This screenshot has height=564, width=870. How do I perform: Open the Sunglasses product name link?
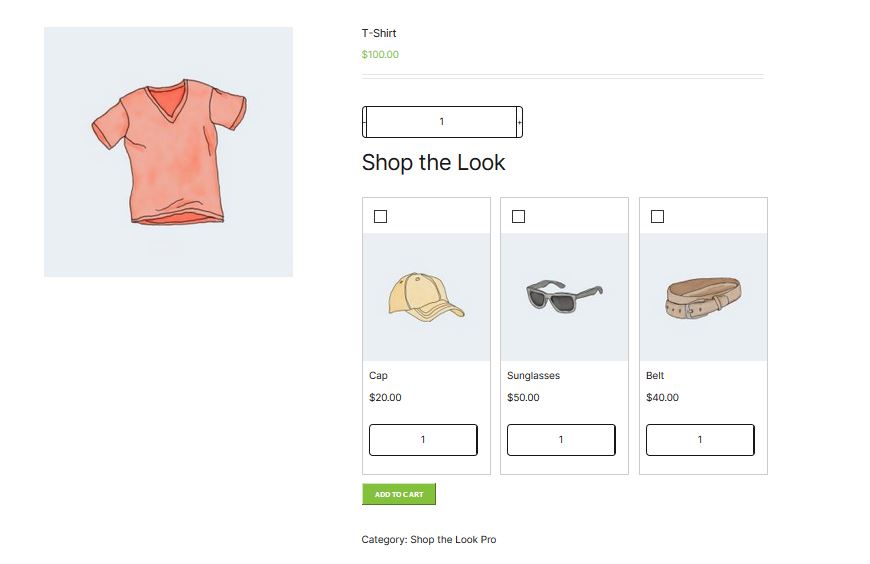tap(534, 376)
